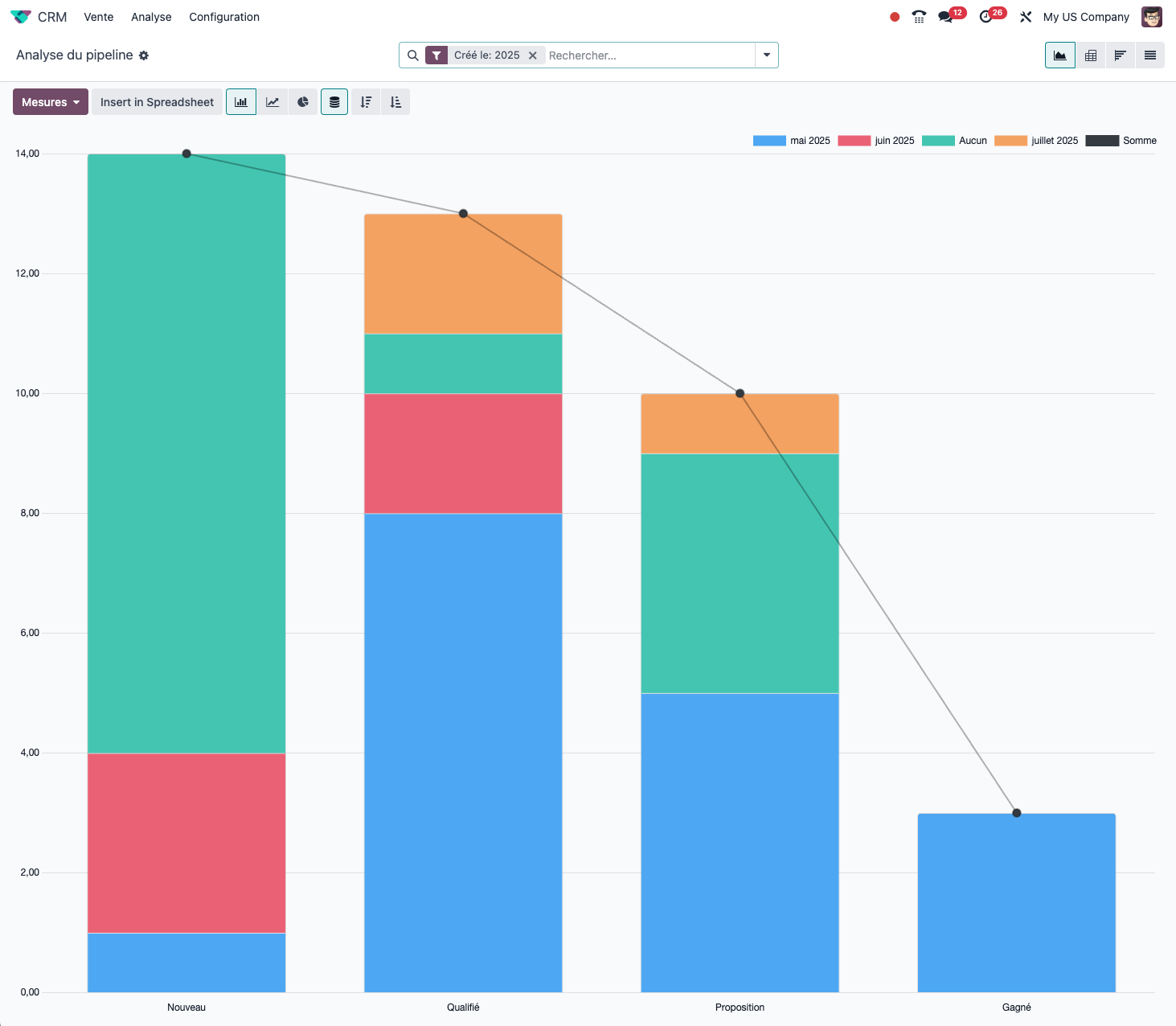1176x1026 pixels.
Task: Remove the 'Créé le: 2025' filter facet
Action: pyautogui.click(x=532, y=55)
